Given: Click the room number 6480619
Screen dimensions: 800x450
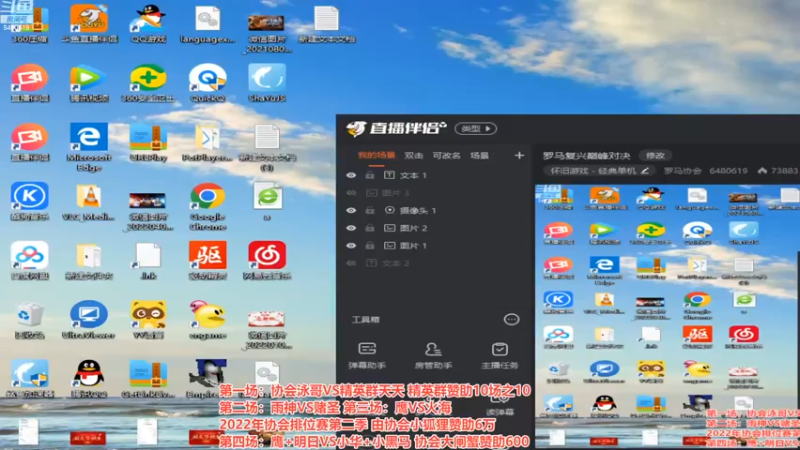Looking at the screenshot, I should click(728, 171).
